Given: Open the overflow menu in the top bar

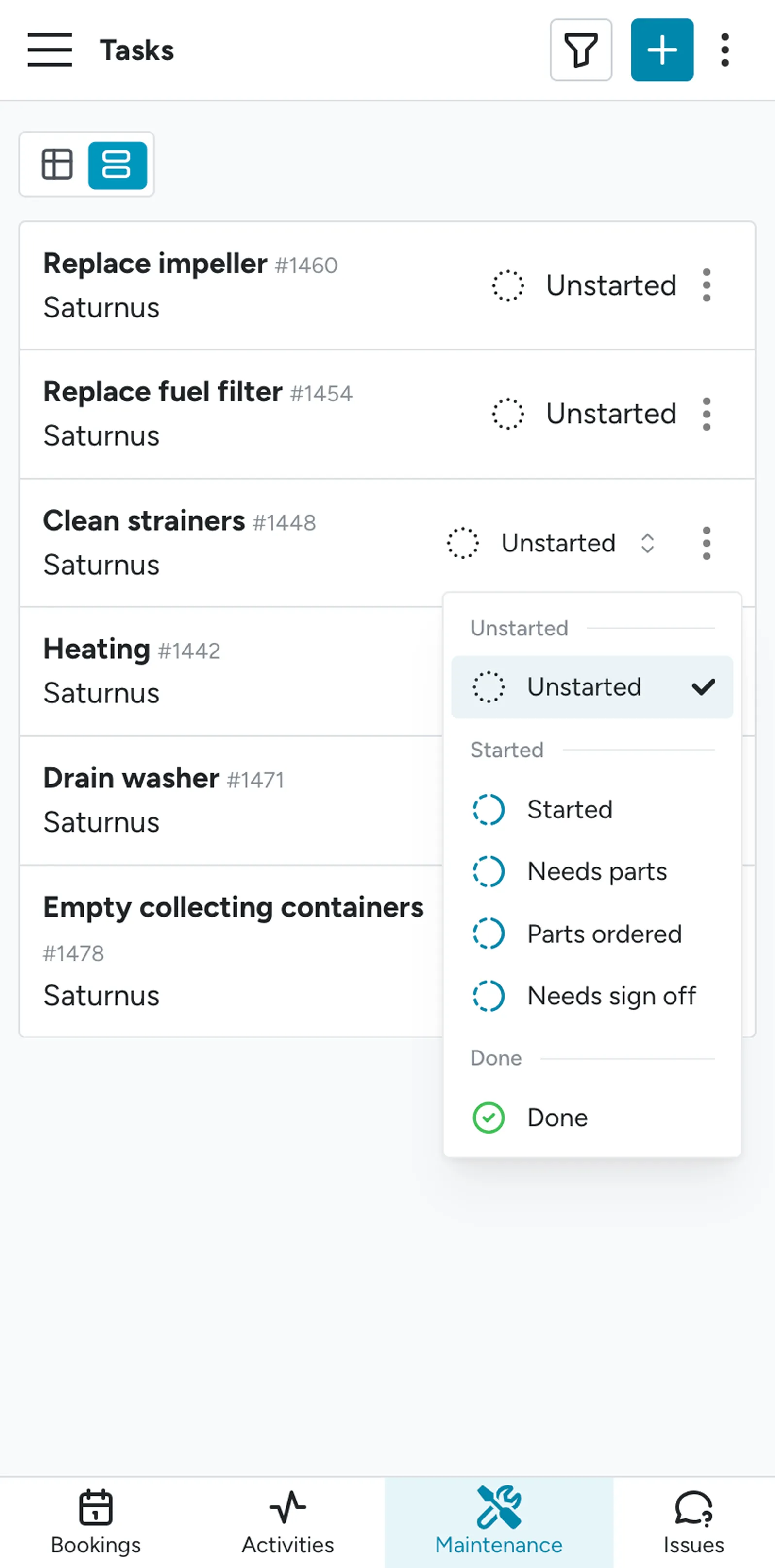Looking at the screenshot, I should tap(724, 50).
